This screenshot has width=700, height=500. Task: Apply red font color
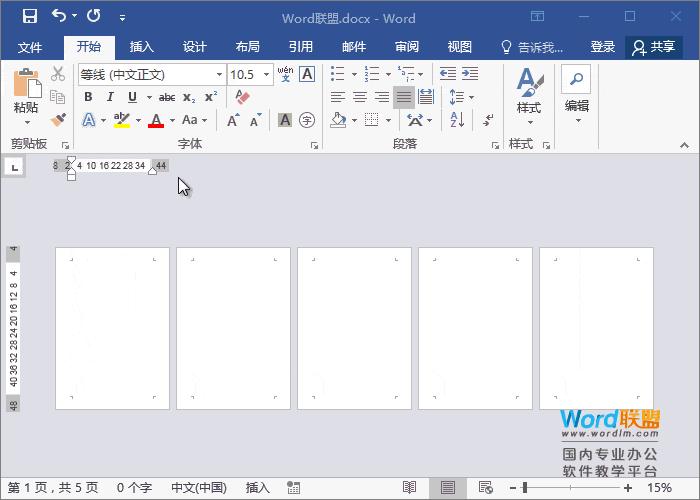156,120
